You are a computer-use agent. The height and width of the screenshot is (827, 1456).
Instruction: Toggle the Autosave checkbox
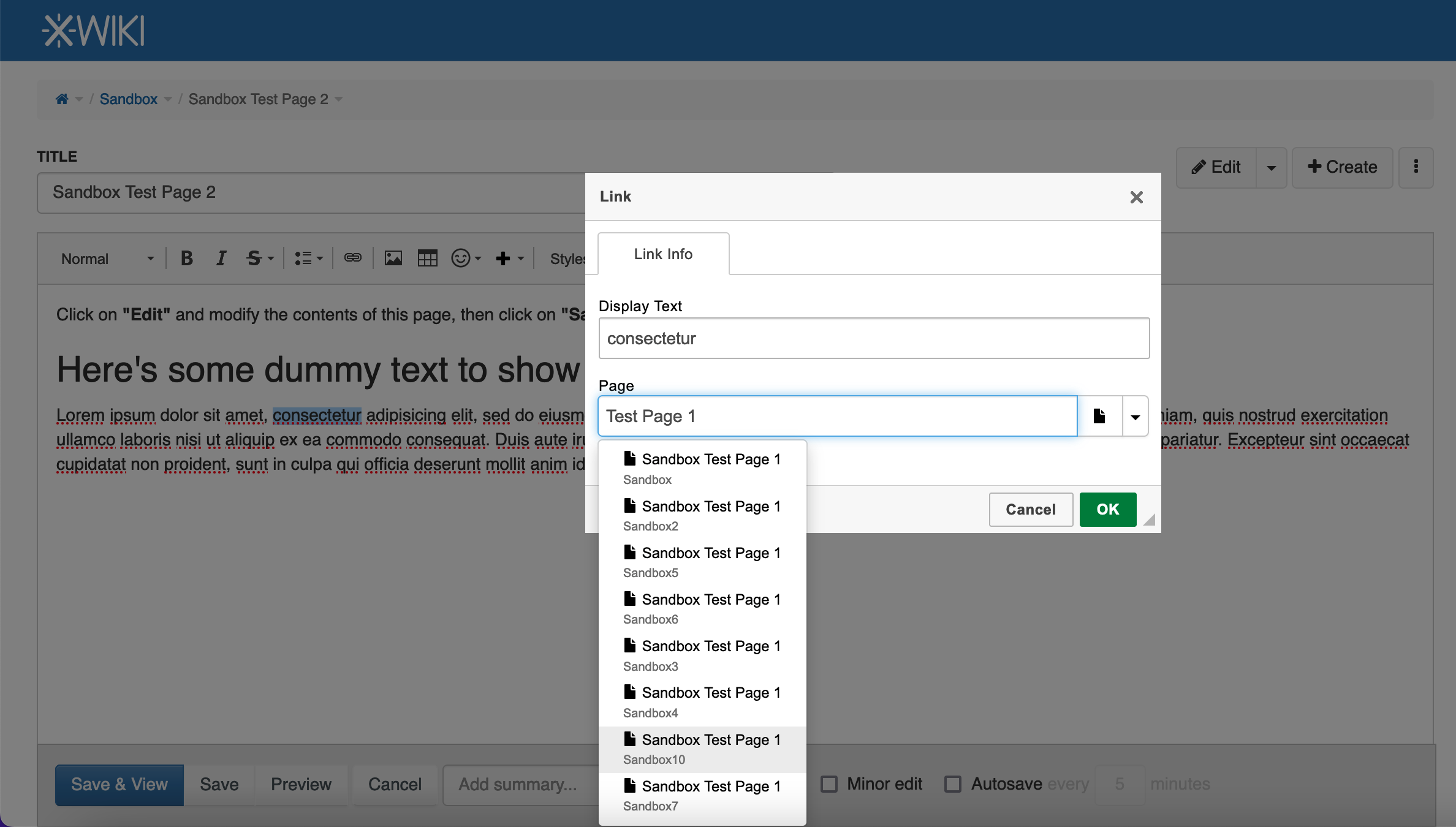pyautogui.click(x=953, y=784)
